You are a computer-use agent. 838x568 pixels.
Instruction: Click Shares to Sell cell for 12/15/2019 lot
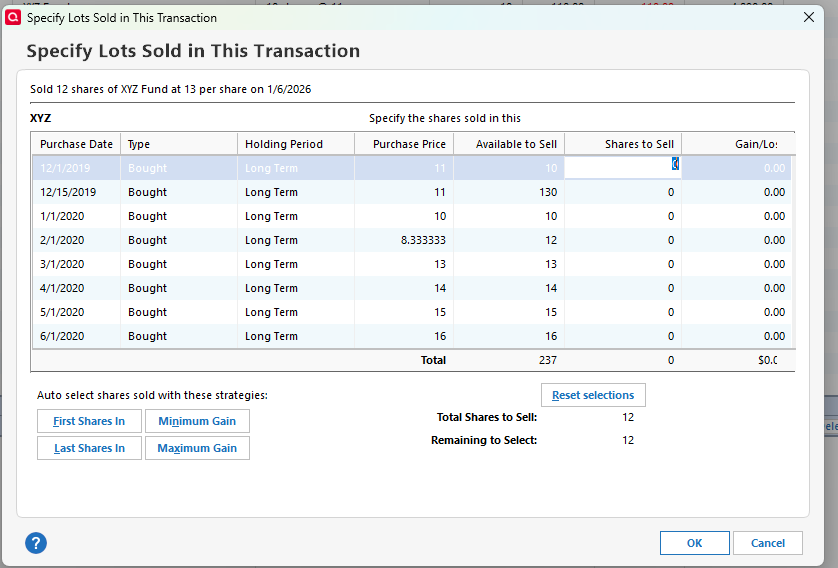[x=622, y=192]
